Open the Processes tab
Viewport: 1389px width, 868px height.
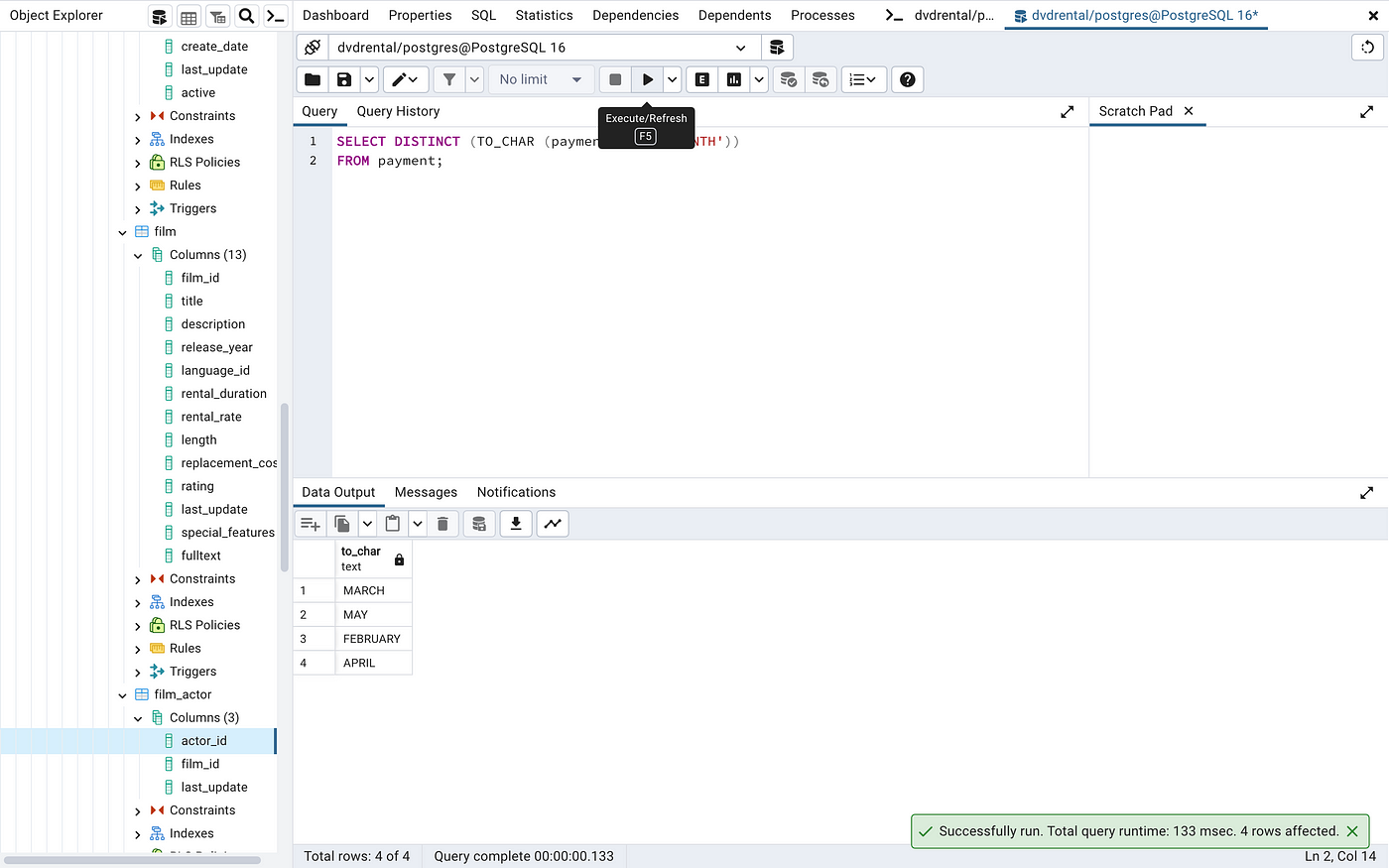pyautogui.click(x=822, y=15)
